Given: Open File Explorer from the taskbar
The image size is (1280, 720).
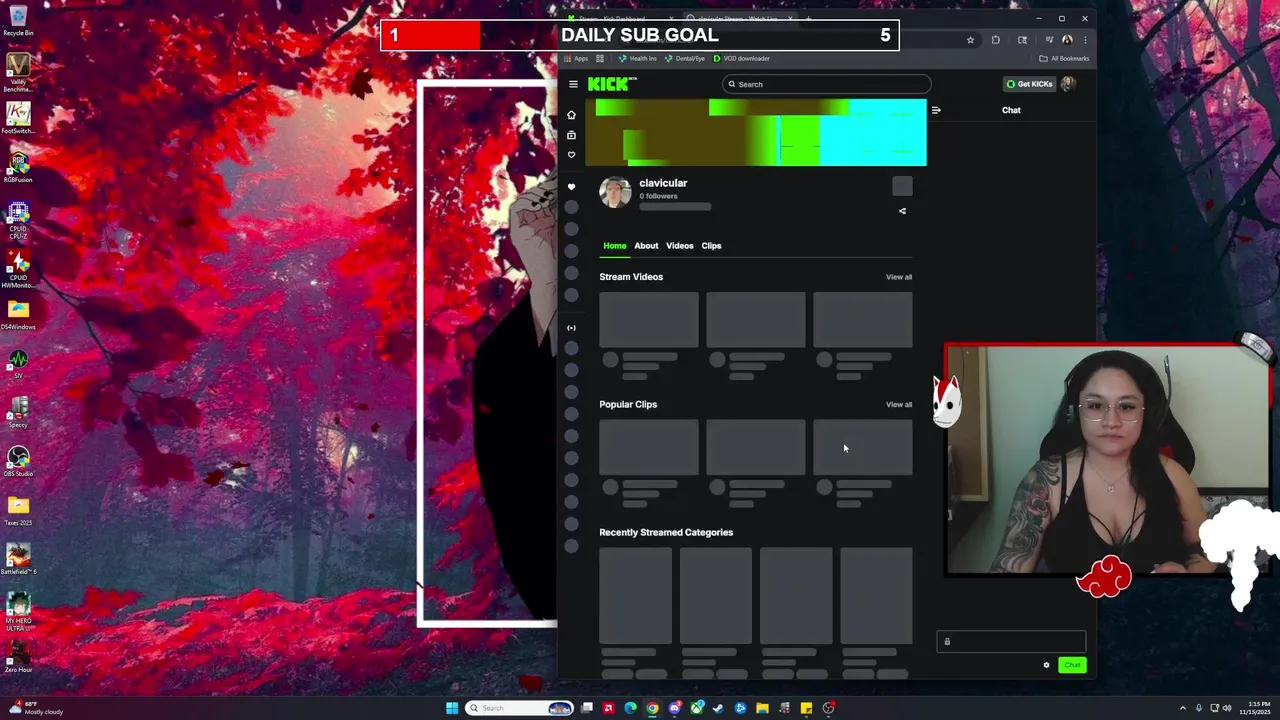Looking at the screenshot, I should coord(762,708).
